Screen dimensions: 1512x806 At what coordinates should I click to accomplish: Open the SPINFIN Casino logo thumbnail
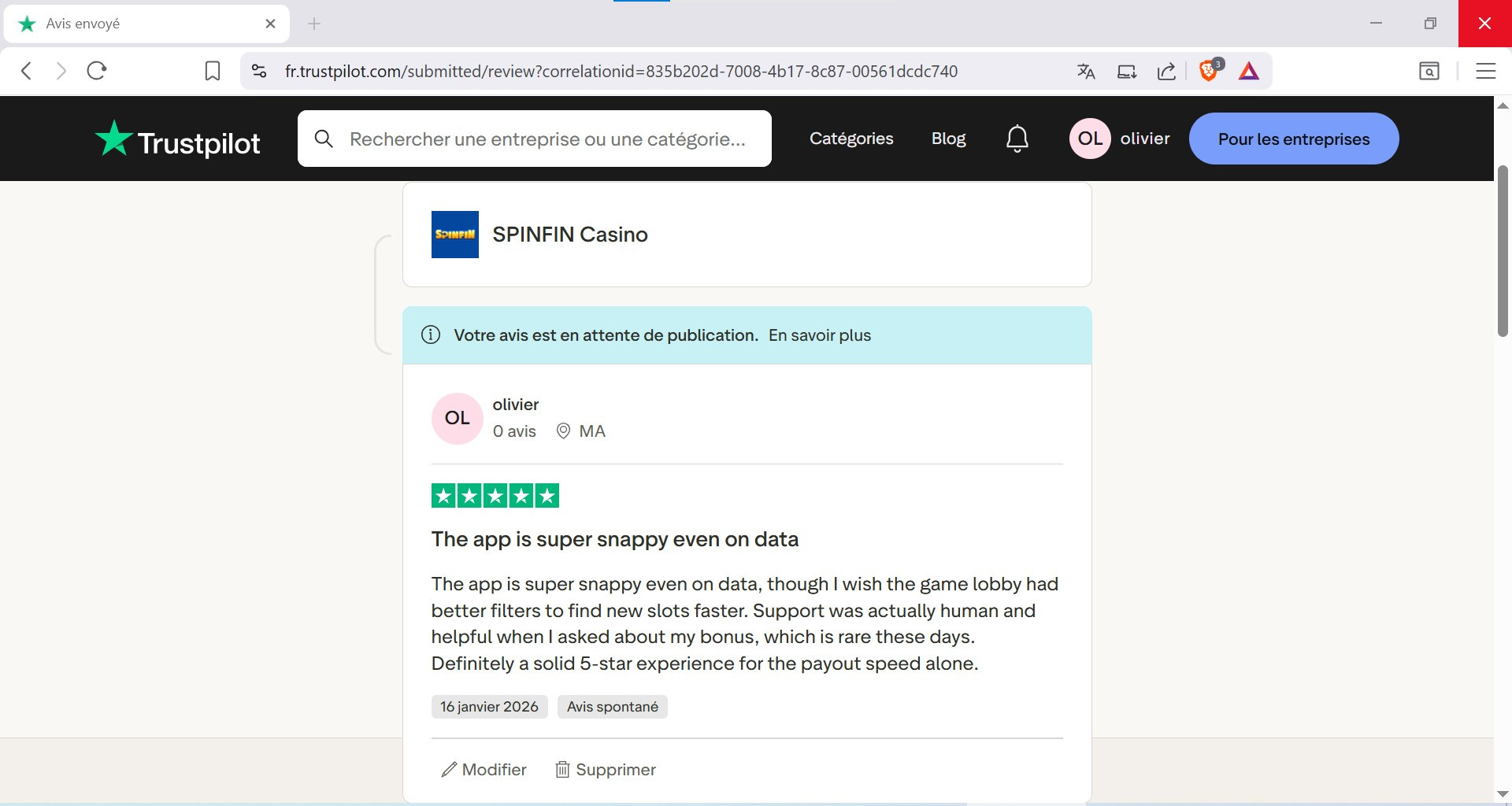tap(455, 235)
